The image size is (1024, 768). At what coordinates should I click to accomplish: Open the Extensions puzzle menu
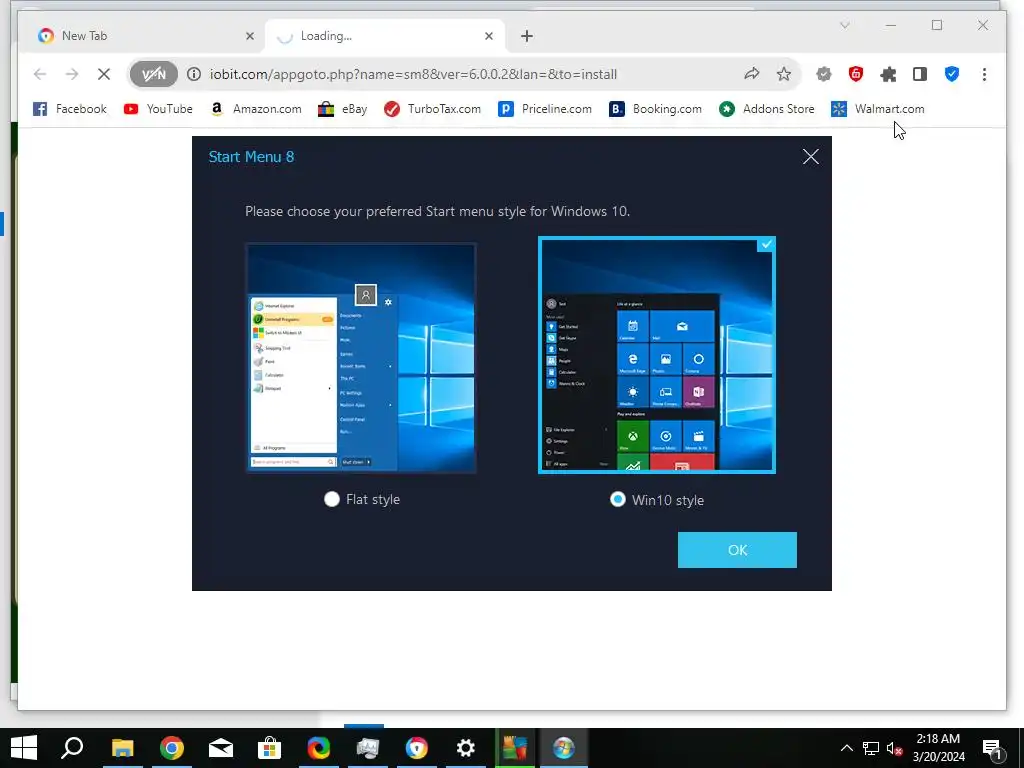tap(888, 74)
